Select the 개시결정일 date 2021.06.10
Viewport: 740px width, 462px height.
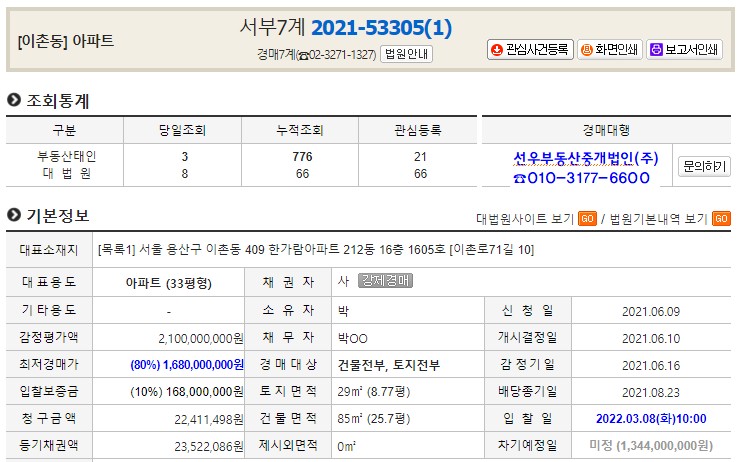(651, 338)
